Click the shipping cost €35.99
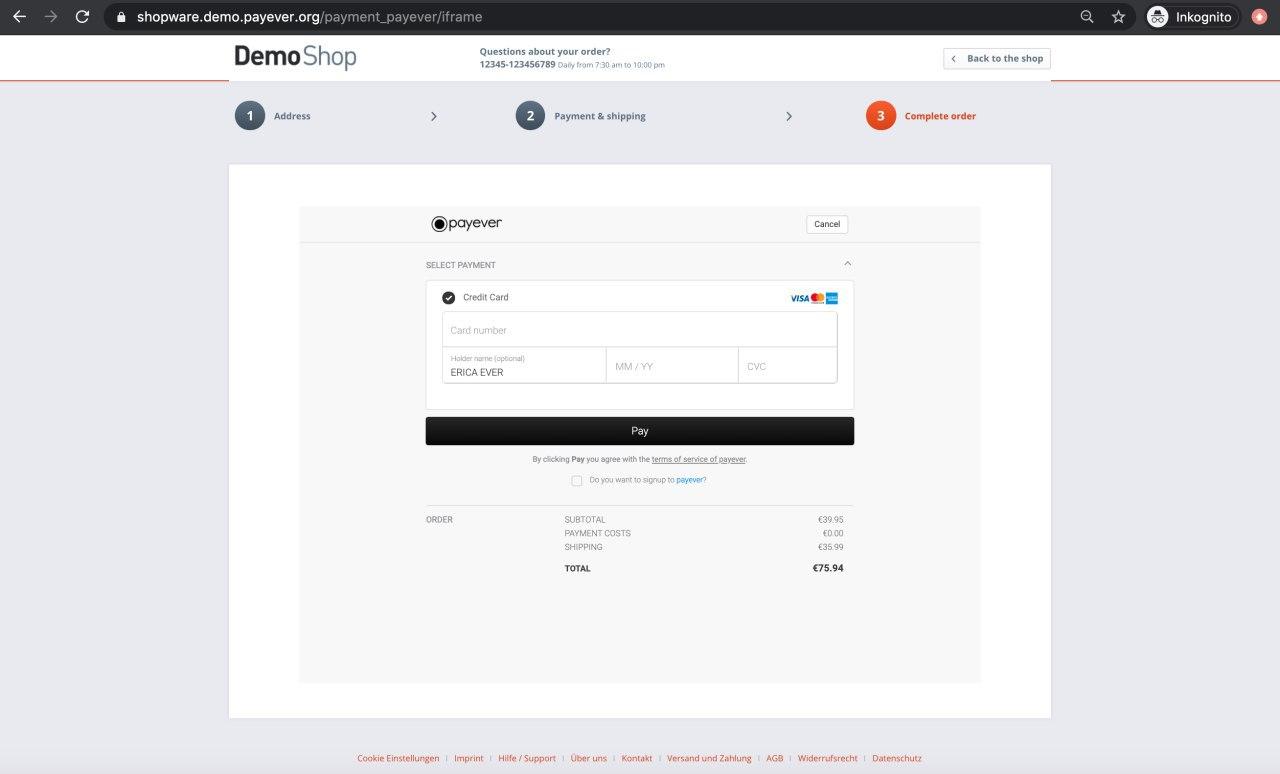Viewport: 1280px width, 774px height. coord(830,547)
